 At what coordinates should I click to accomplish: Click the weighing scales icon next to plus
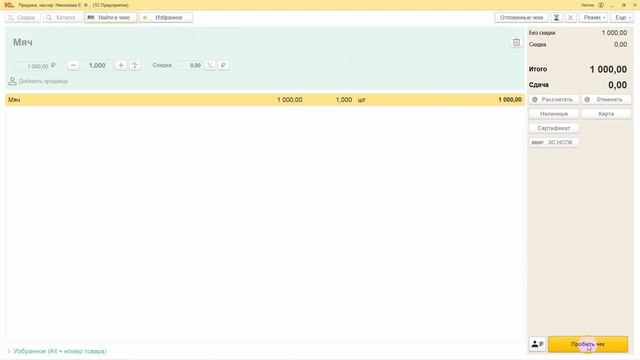(135, 65)
